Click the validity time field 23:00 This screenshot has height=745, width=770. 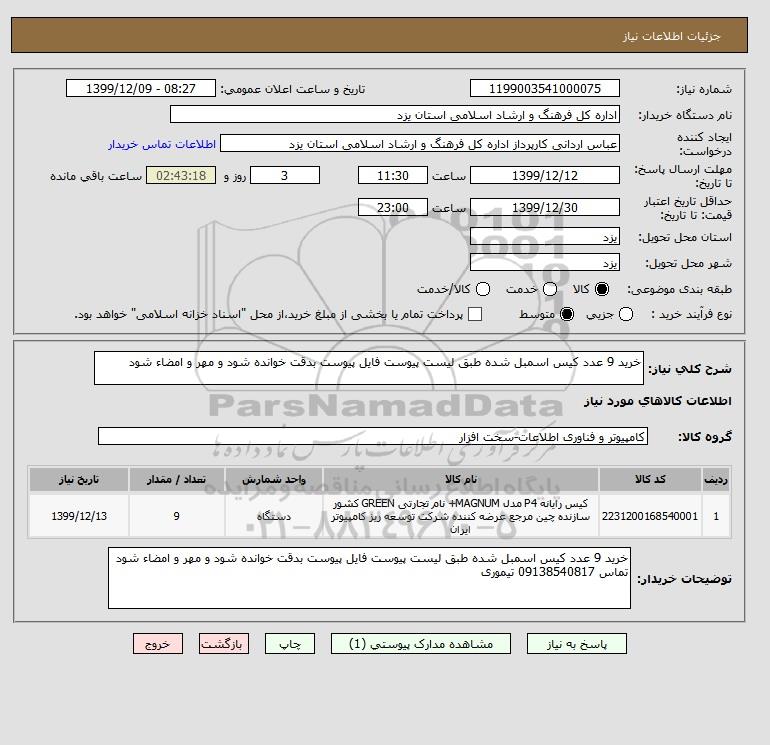coord(393,207)
